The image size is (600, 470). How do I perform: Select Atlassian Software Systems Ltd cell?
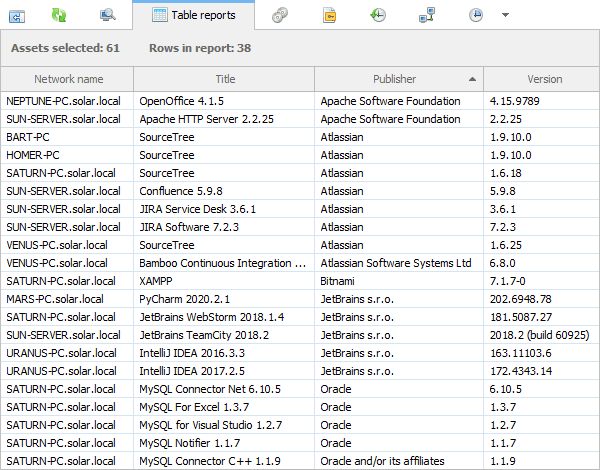pyautogui.click(x=399, y=263)
